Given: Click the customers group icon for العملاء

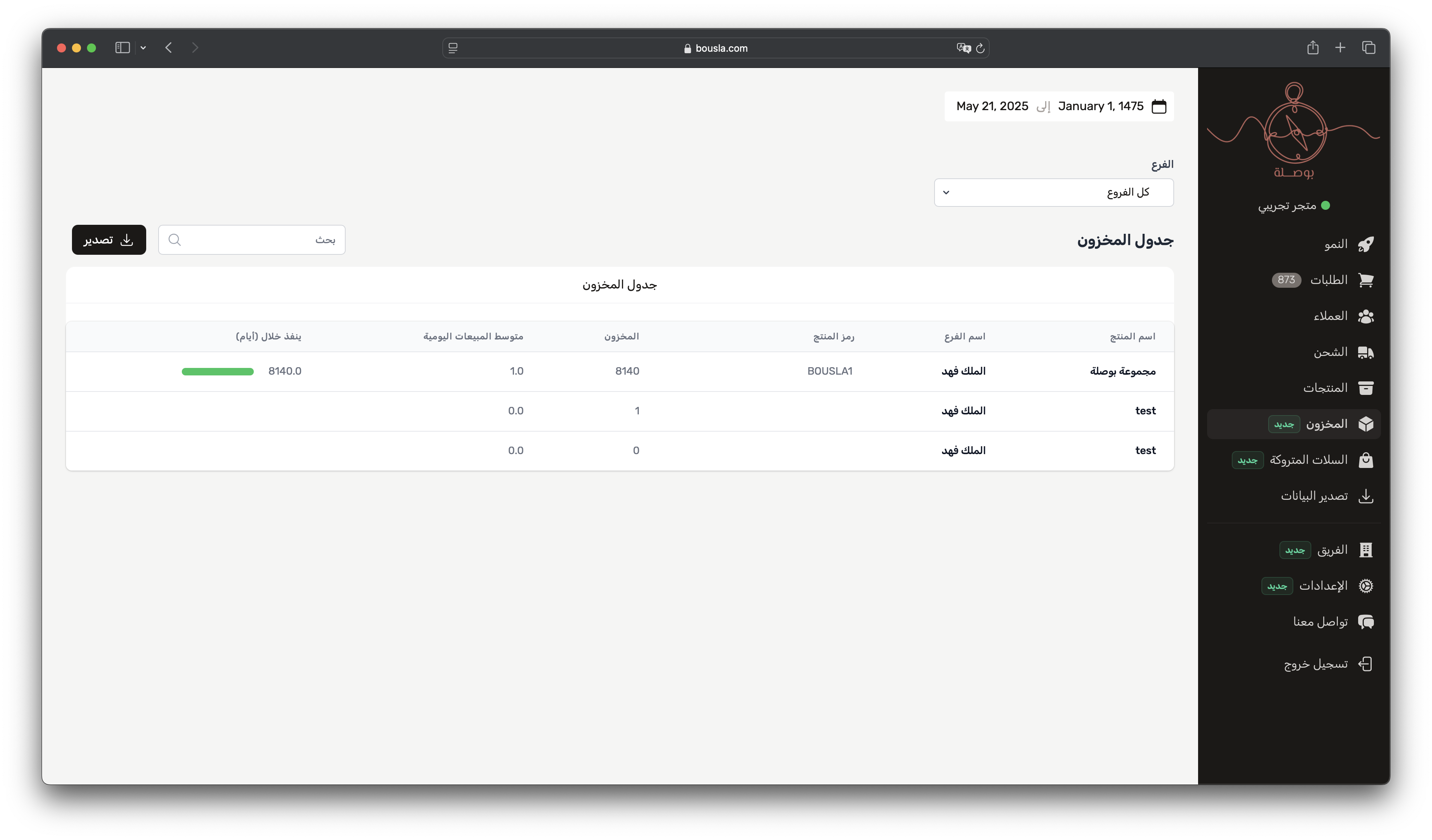Looking at the screenshot, I should (x=1366, y=316).
